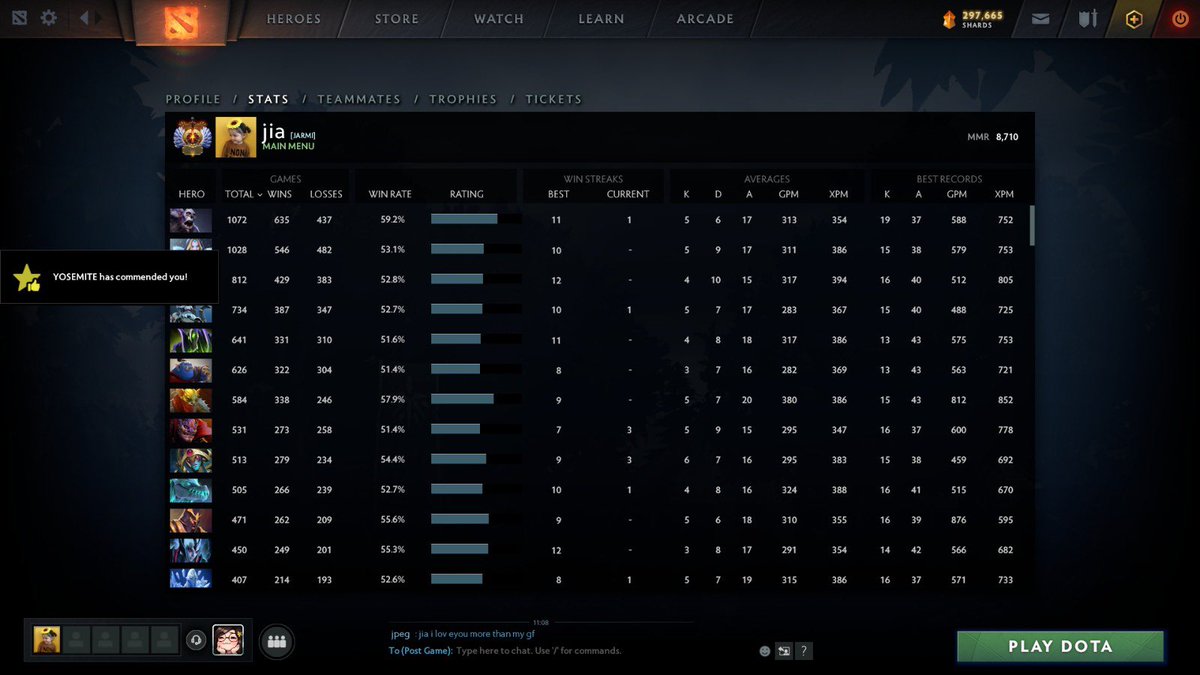The width and height of the screenshot is (1200, 675).
Task: Click the chat help question mark icon
Action: (x=804, y=651)
